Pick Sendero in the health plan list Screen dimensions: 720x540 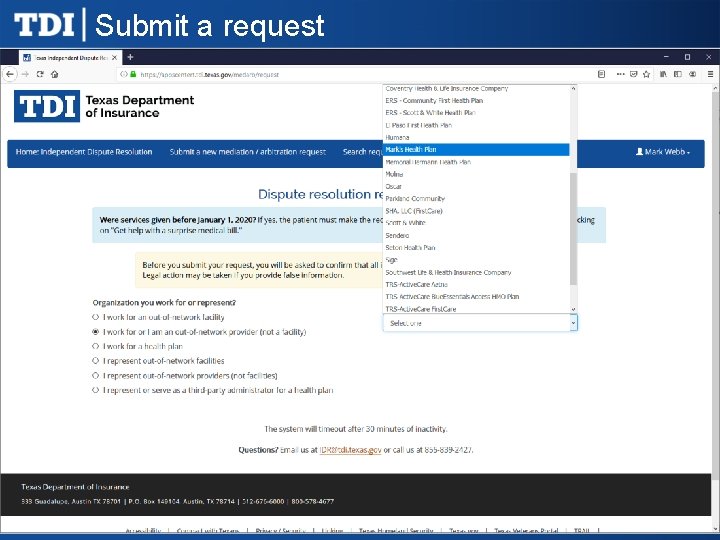(x=476, y=236)
